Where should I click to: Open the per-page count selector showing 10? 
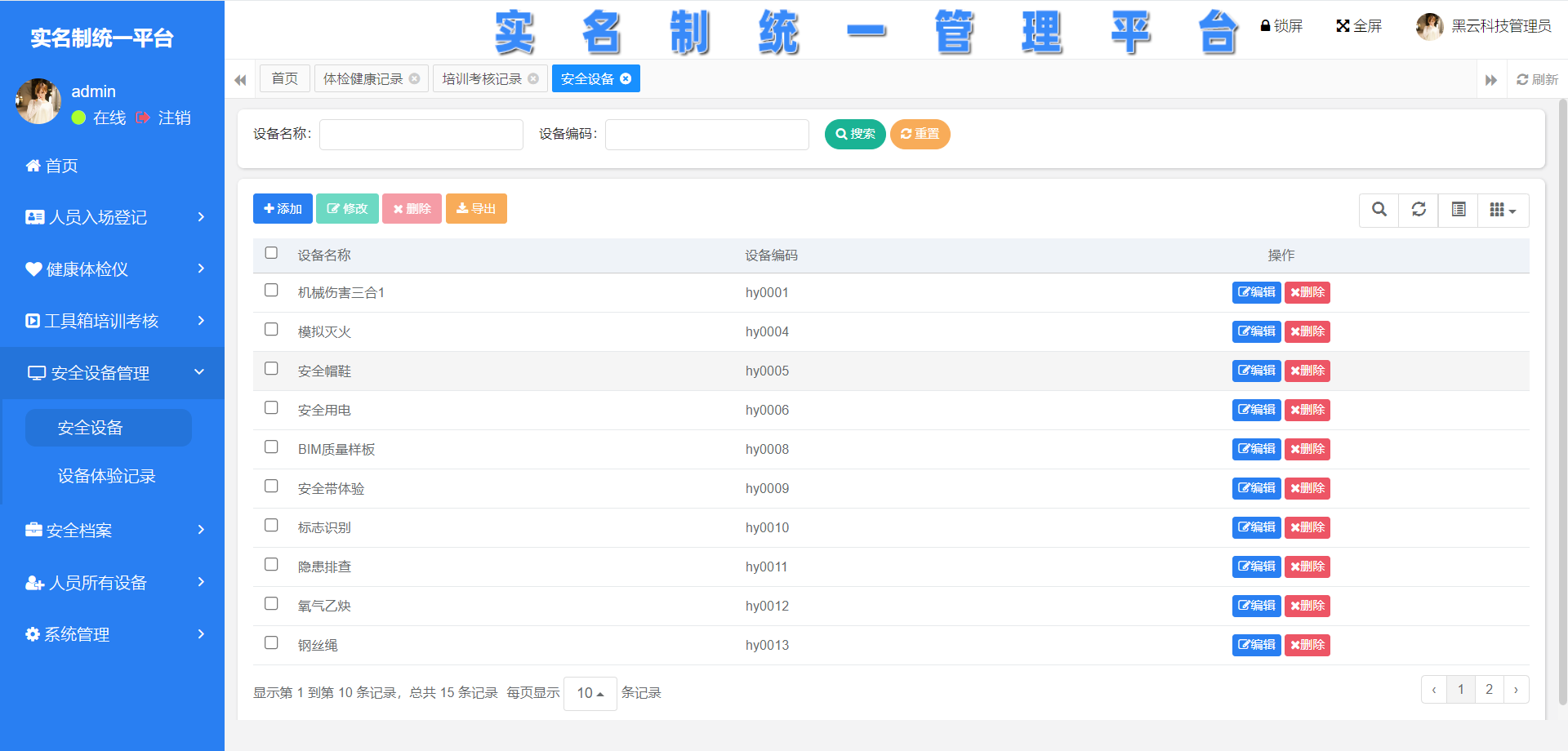point(590,693)
